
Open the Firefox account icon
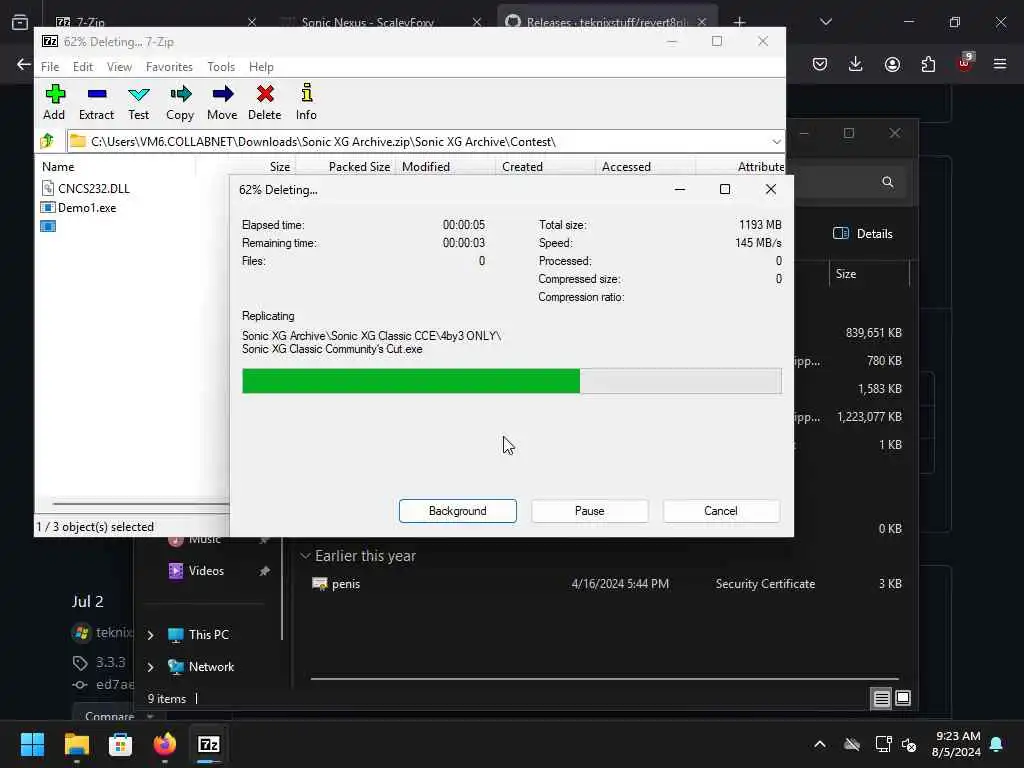[892, 64]
